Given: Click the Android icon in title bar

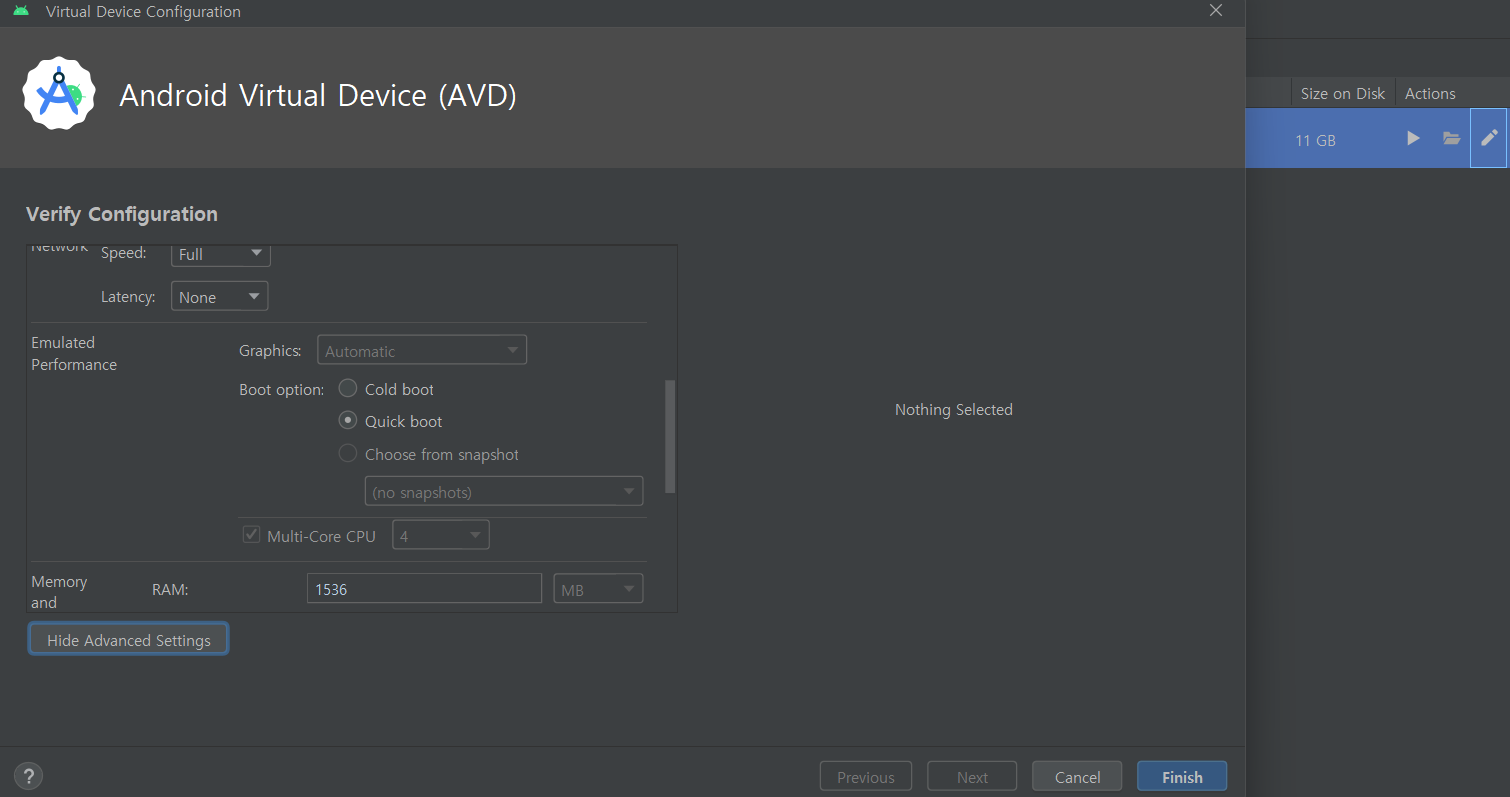Looking at the screenshot, I should [x=21, y=11].
